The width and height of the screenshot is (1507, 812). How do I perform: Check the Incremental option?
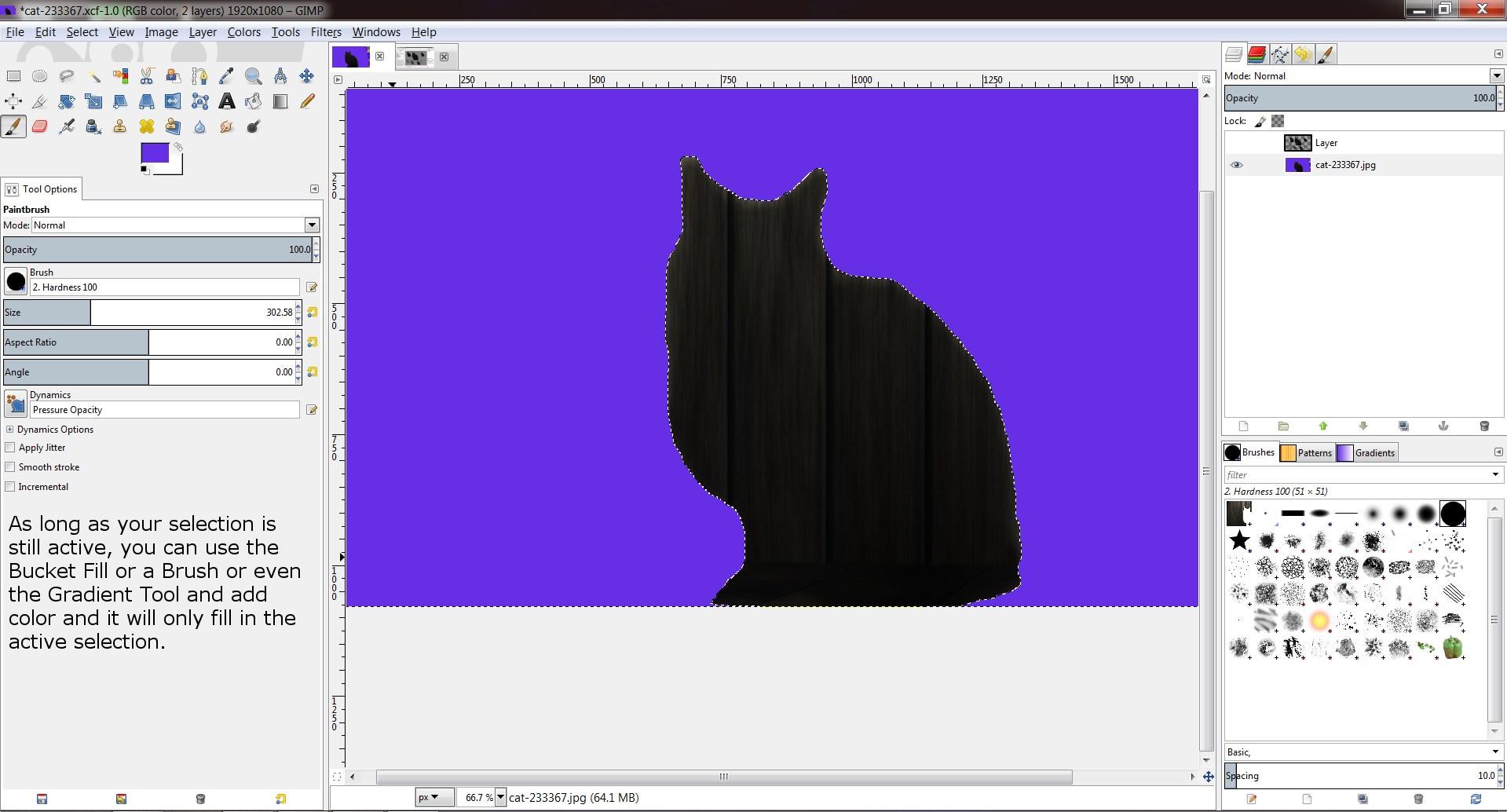point(10,487)
